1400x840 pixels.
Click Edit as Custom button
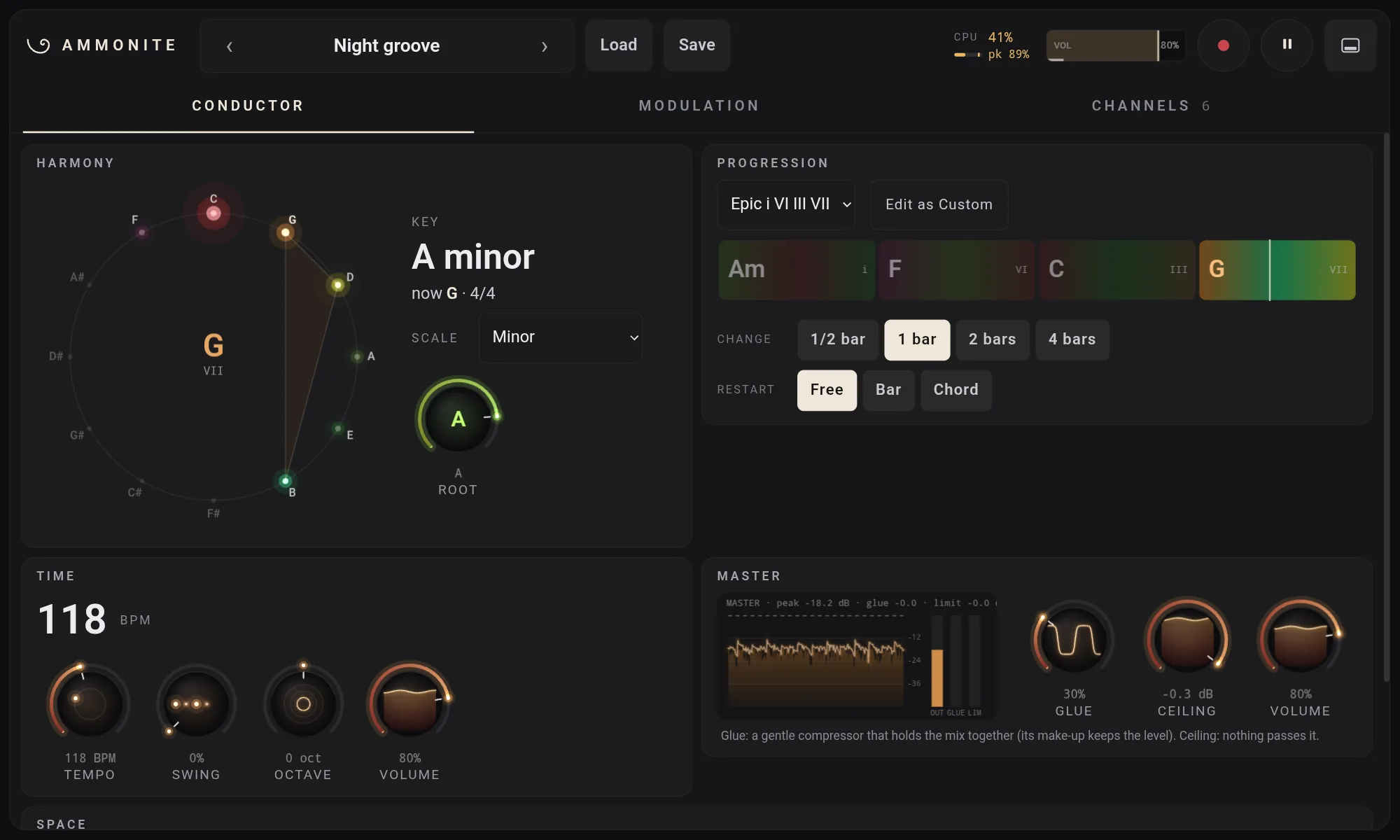(939, 204)
